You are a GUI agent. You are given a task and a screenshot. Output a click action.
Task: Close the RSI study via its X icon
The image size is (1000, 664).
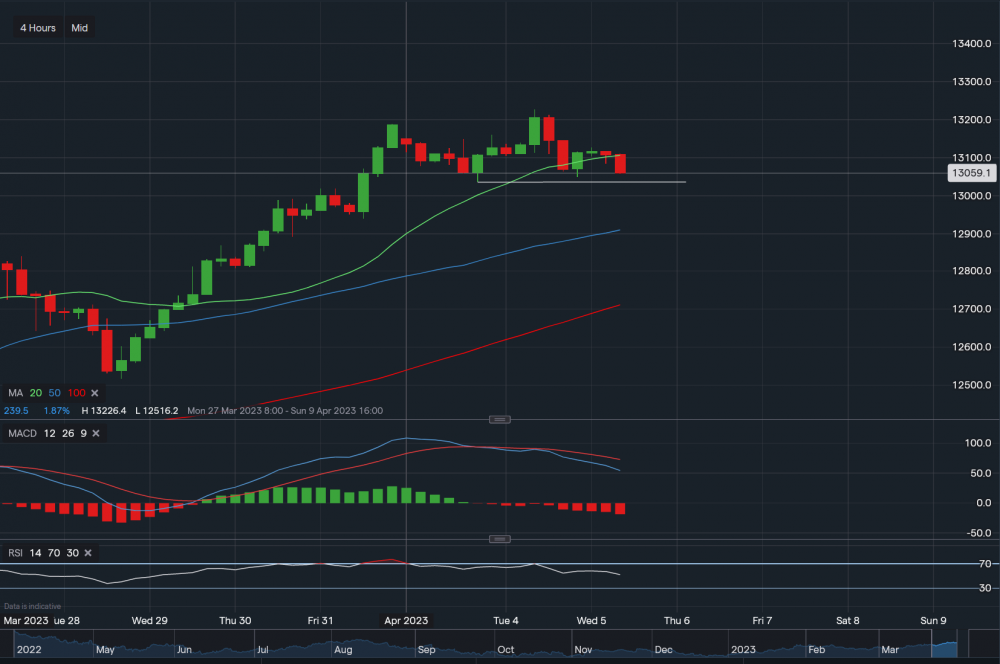87,552
